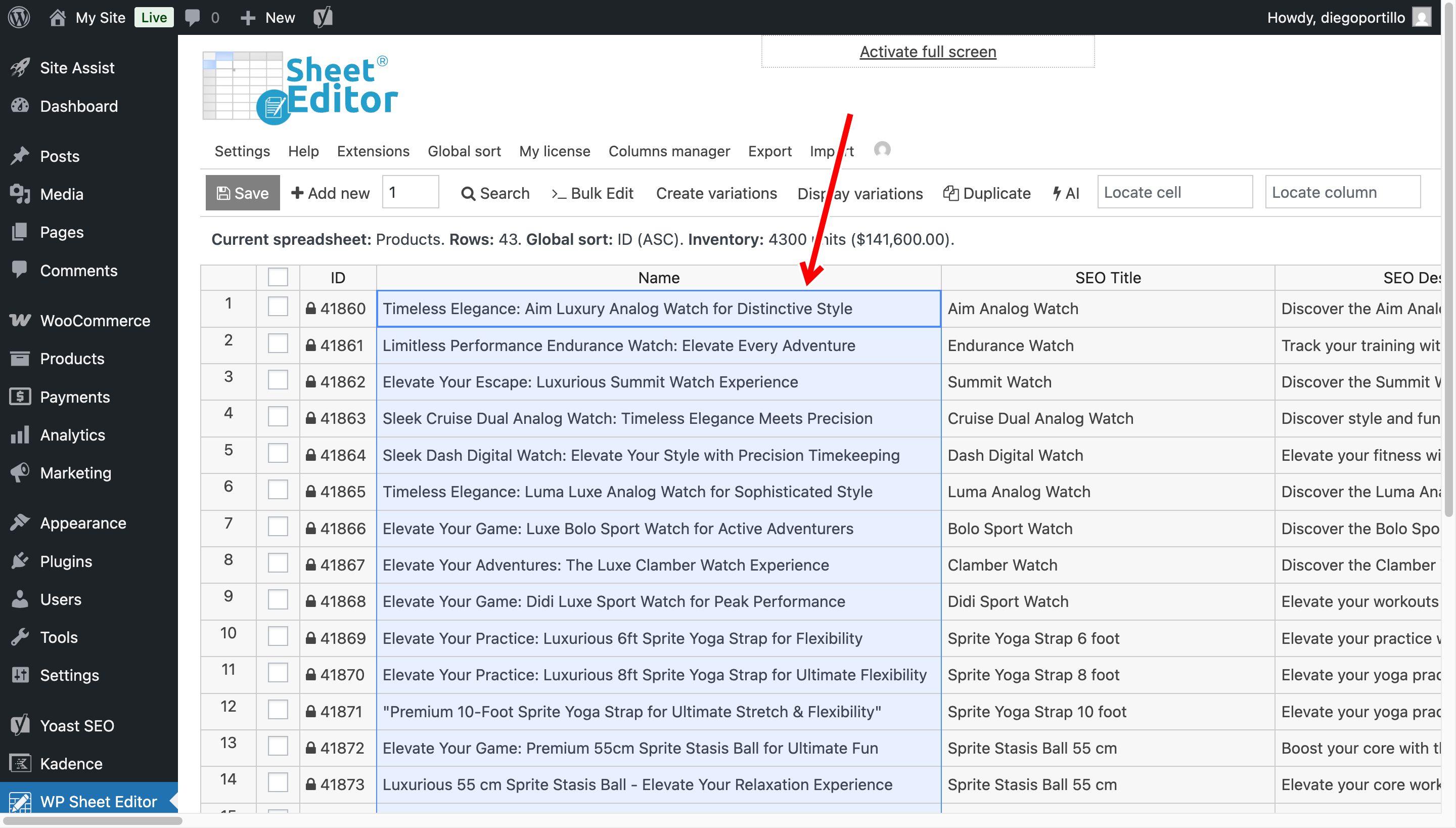Image resolution: width=1456 pixels, height=828 pixels.
Task: Open the Yoast icon in the admin bar
Action: point(324,17)
